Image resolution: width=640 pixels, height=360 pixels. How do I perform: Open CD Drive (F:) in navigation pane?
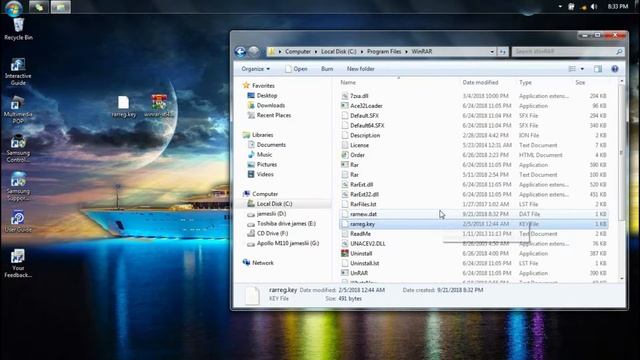click(268, 233)
